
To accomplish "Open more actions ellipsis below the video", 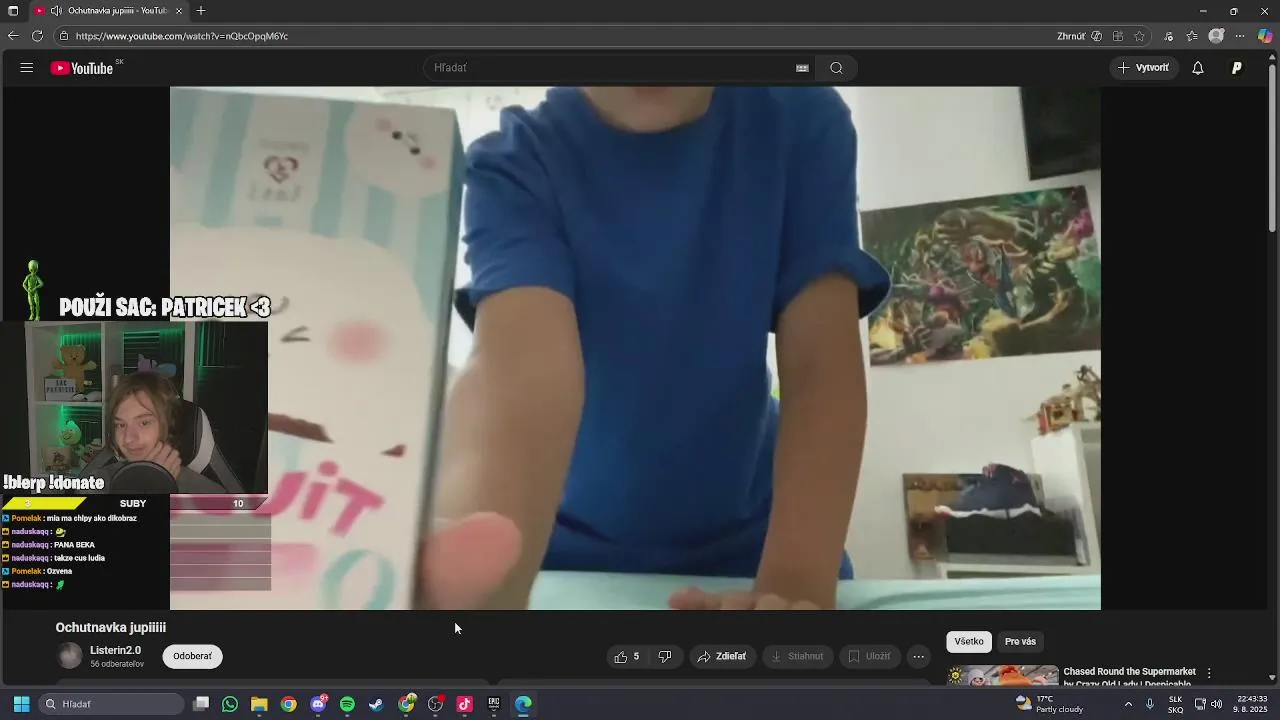I will [918, 657].
